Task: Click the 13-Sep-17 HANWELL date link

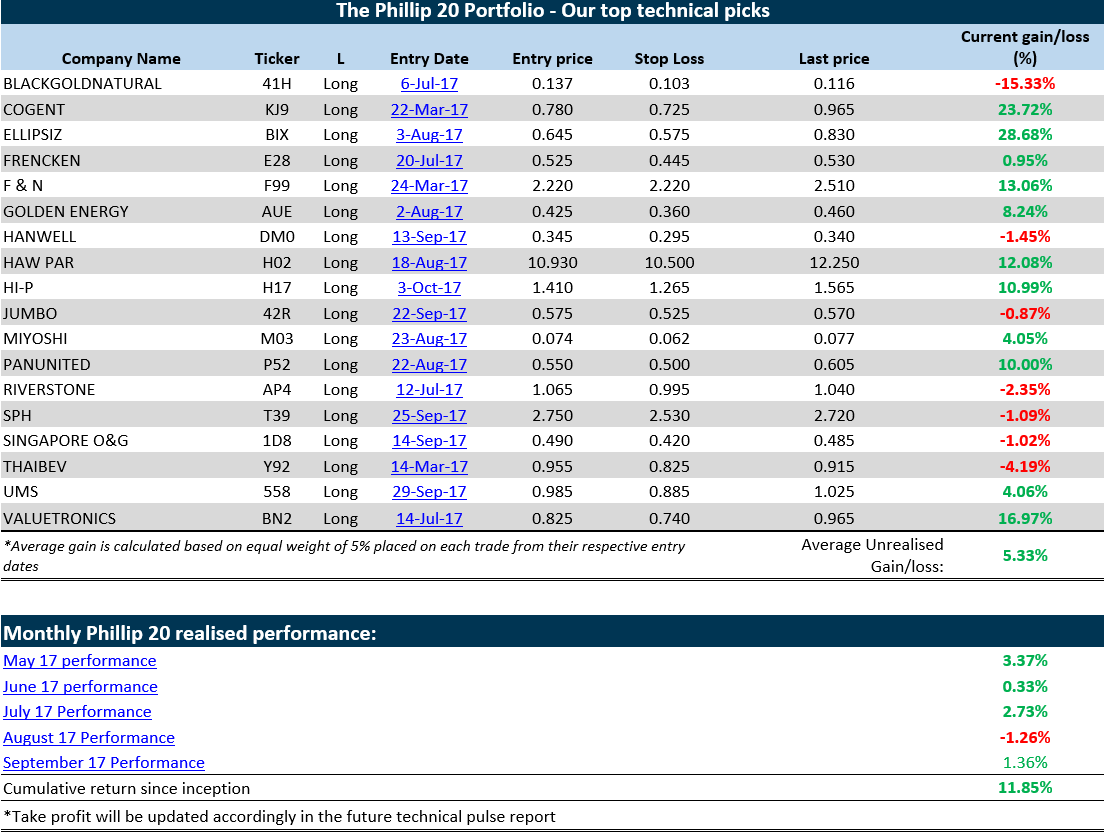Action: [x=429, y=237]
